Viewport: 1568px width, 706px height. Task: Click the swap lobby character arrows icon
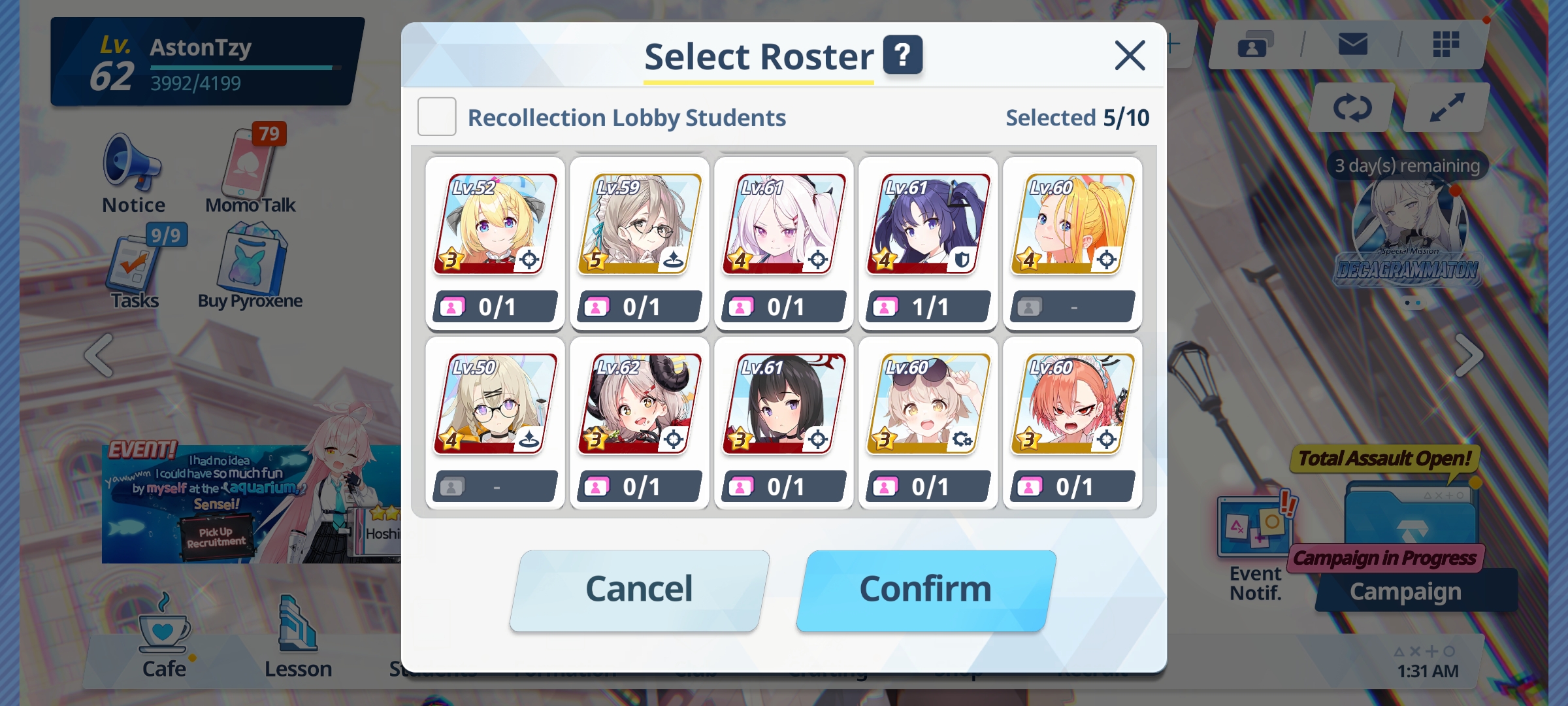(1352, 108)
